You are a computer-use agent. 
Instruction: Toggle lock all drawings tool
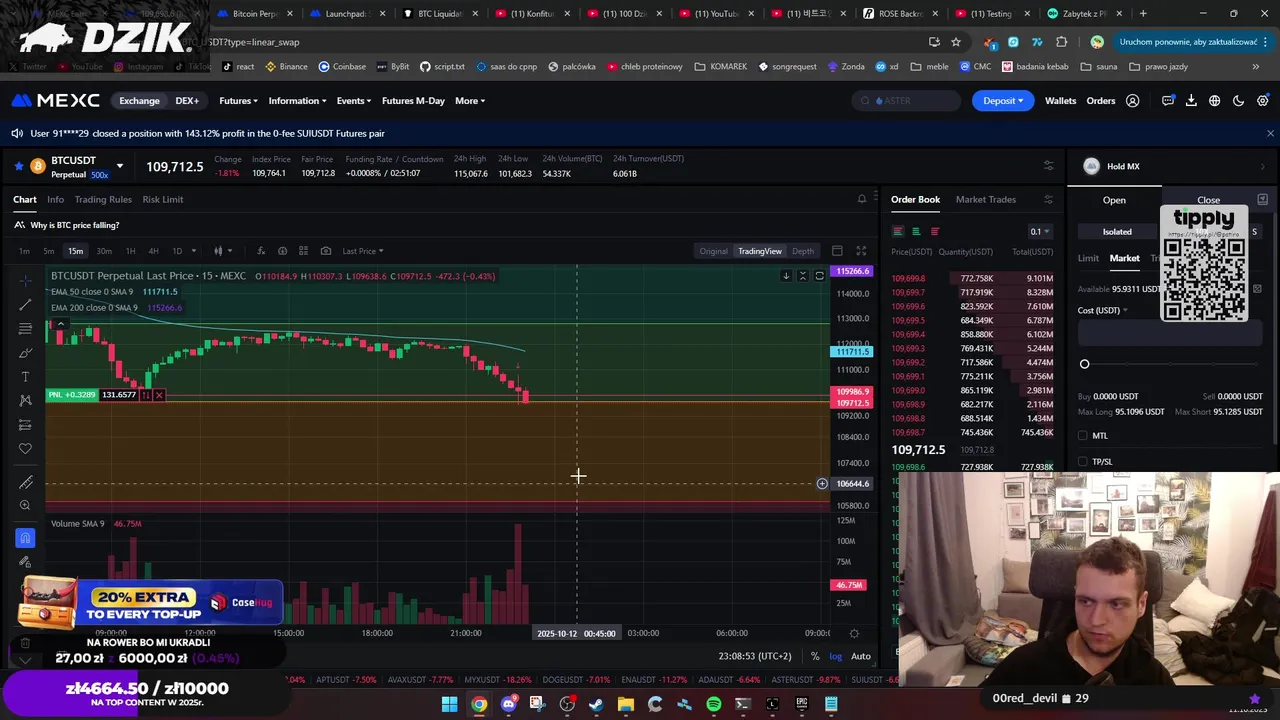click(25, 562)
